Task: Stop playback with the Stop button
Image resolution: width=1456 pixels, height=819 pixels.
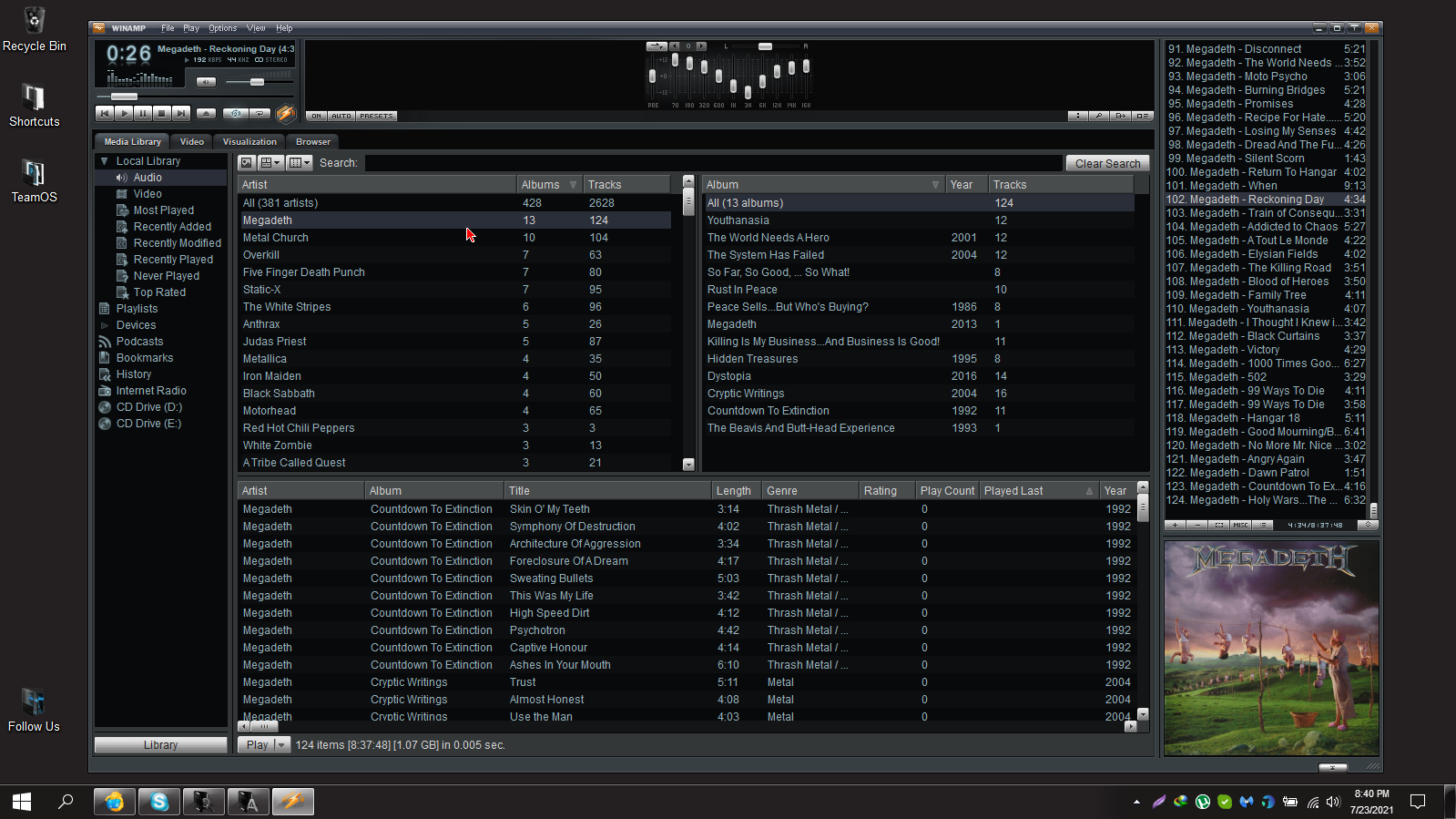Action: (162, 113)
